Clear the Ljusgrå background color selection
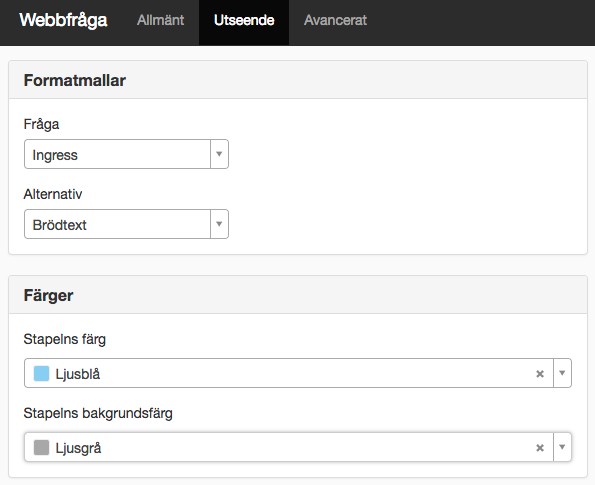 click(540, 448)
